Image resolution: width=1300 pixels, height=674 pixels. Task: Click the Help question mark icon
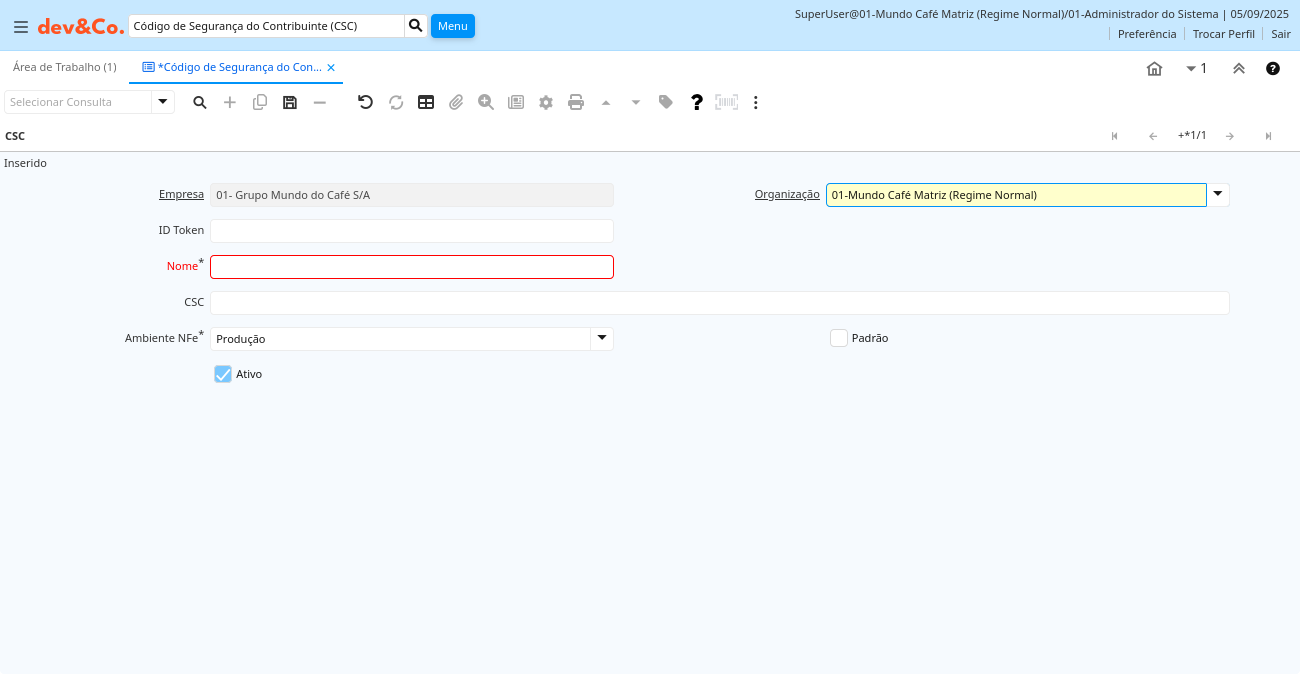click(697, 102)
